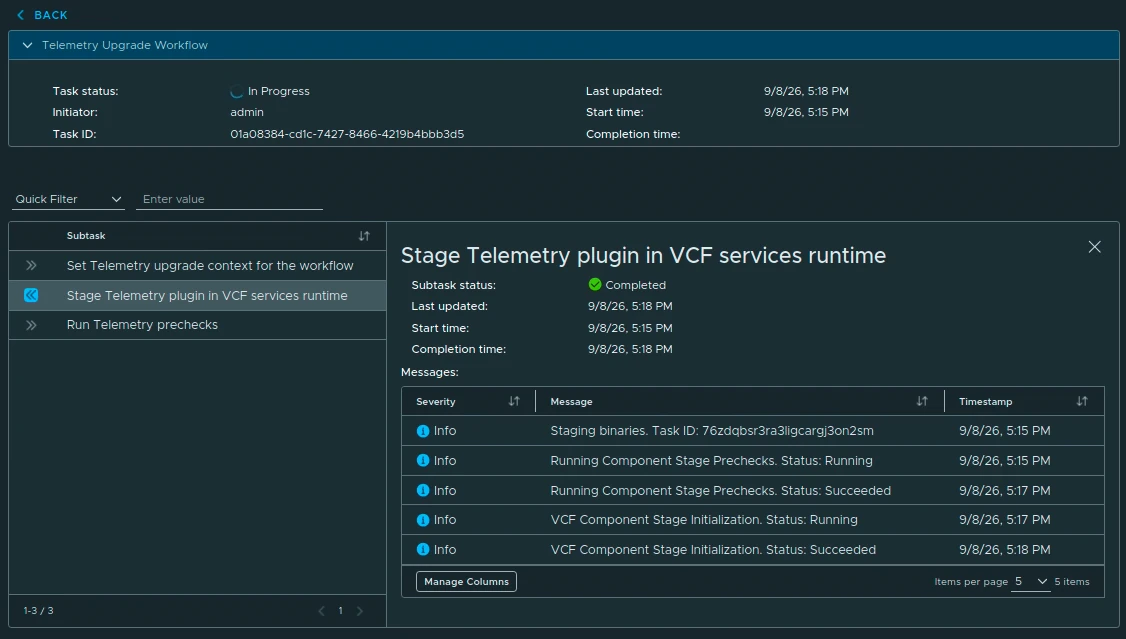The height and width of the screenshot is (639, 1126).
Task: Select Stage Telemetry plugin in VCF services runtime row
Action: click(197, 295)
